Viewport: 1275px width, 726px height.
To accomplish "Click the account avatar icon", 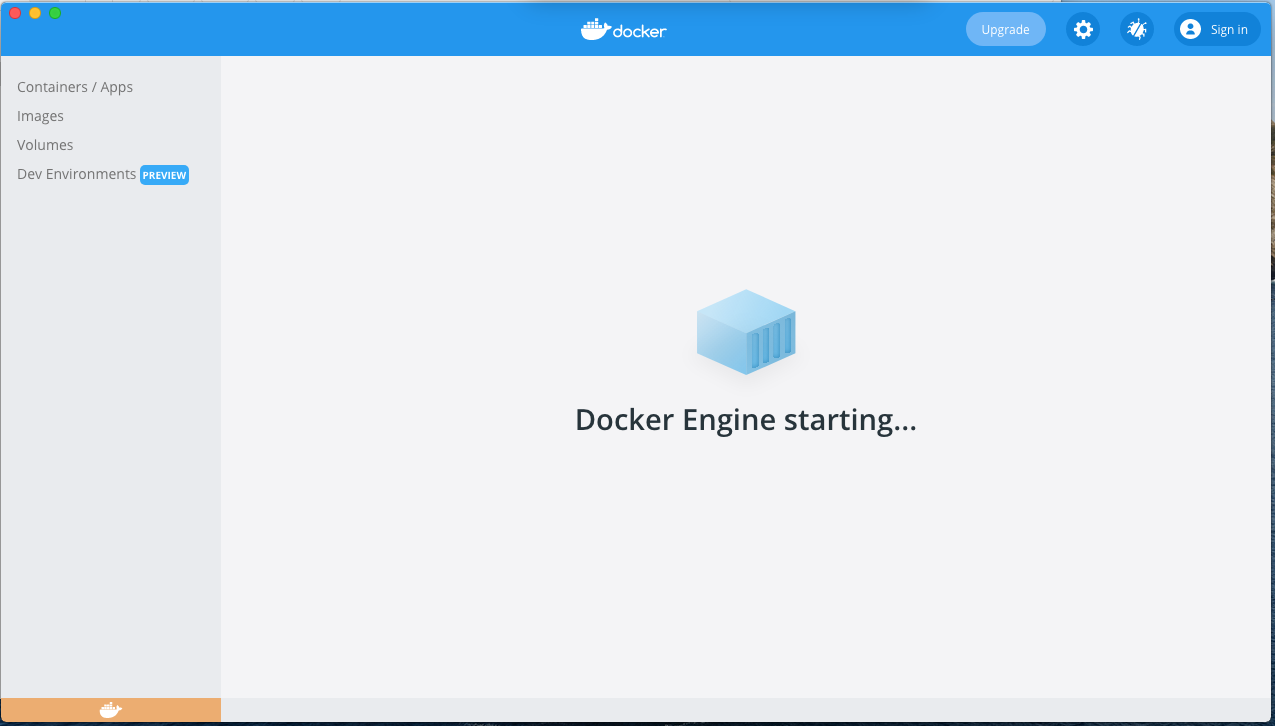I will (1190, 29).
